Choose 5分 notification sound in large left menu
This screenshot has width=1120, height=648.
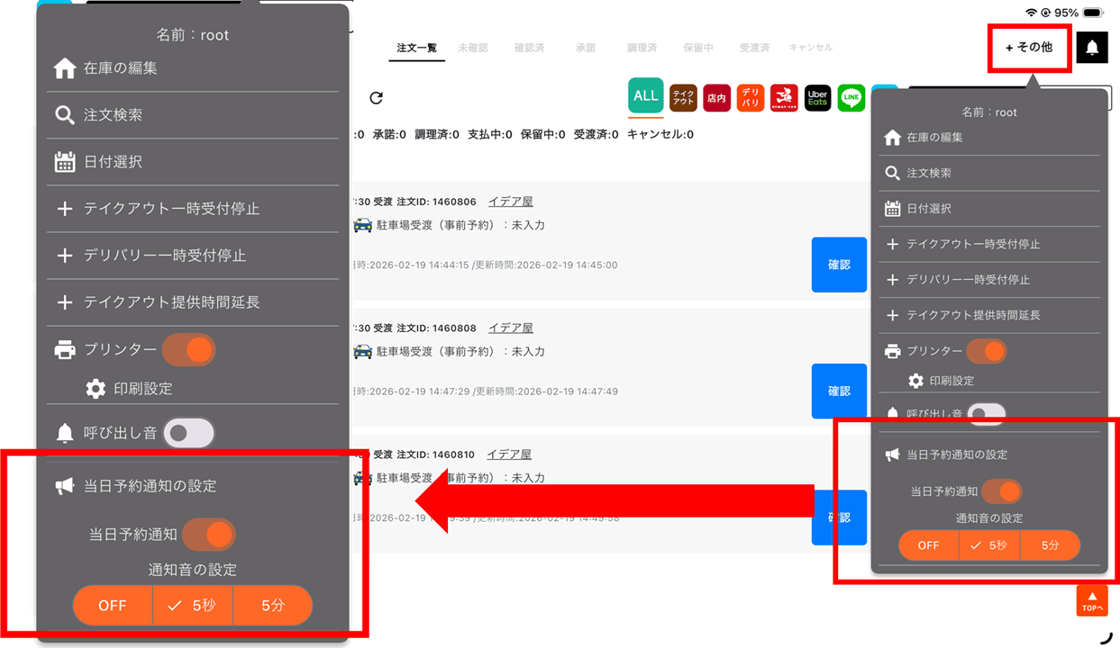coord(272,606)
